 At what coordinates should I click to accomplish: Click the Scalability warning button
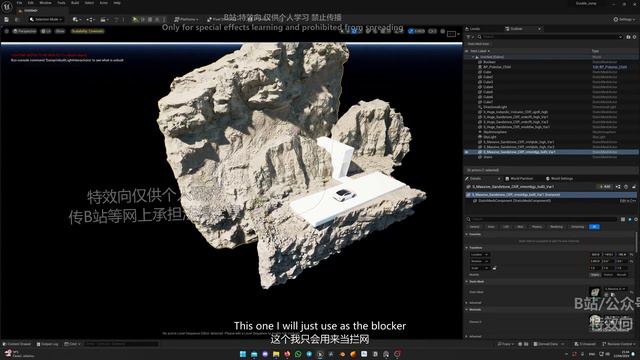pyautogui.click(x=87, y=31)
